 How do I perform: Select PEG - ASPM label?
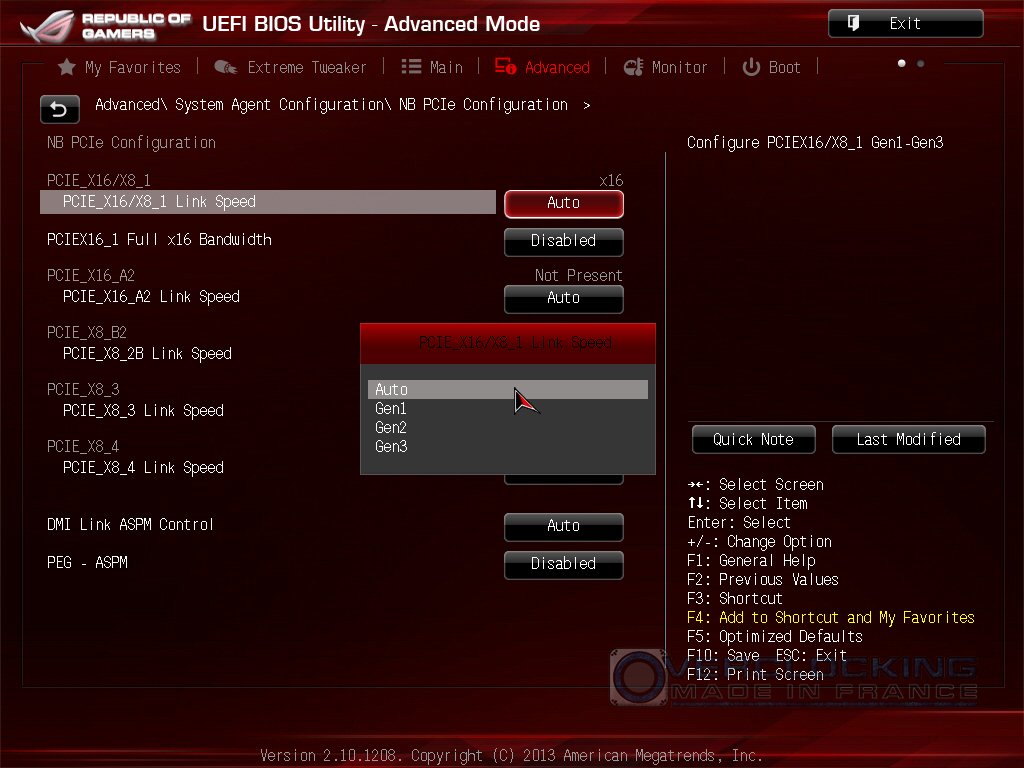88,562
